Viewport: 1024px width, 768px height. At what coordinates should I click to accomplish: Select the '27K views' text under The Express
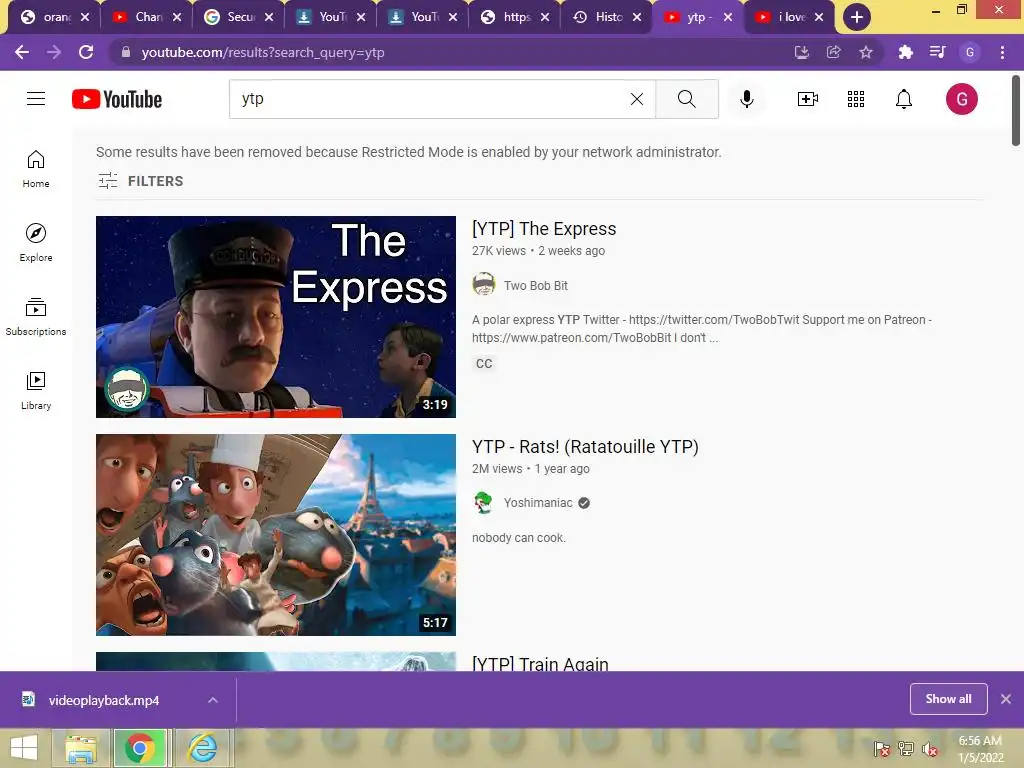tap(499, 251)
